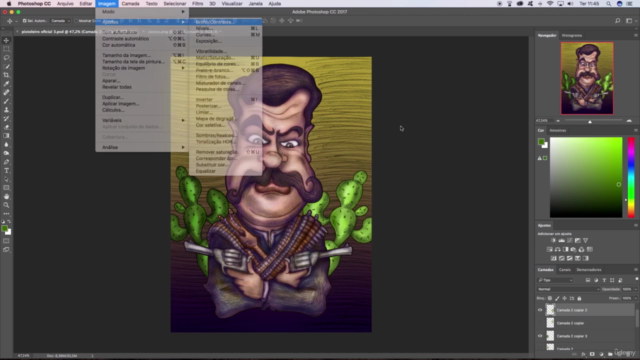Add a layer mask from Layers panel
Viewport: 640px width, 360px height.
click(592, 354)
